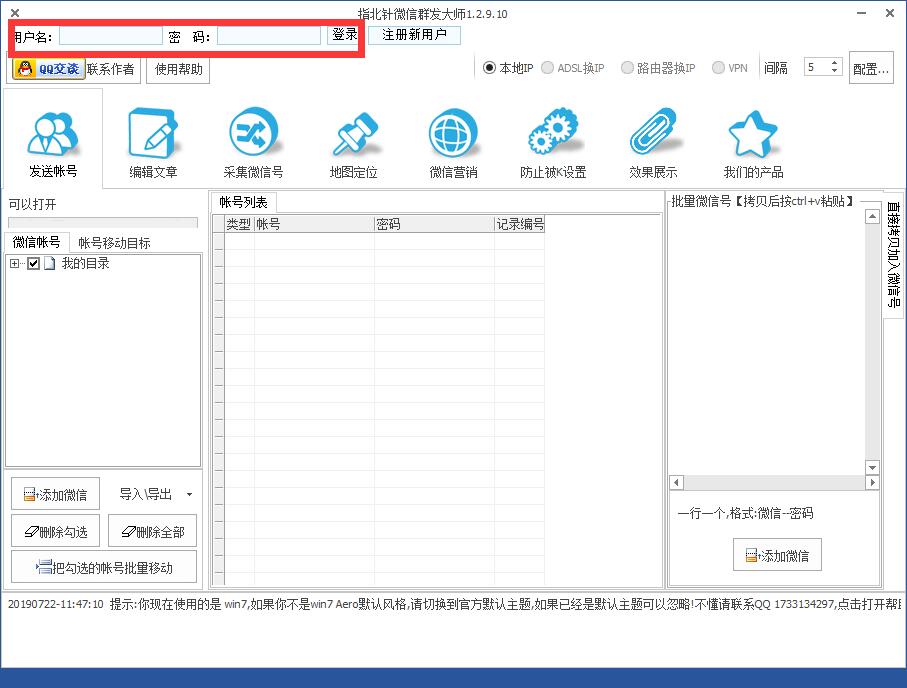Click the batch box scroll-left arrow
This screenshot has height=688, width=907.
(676, 482)
